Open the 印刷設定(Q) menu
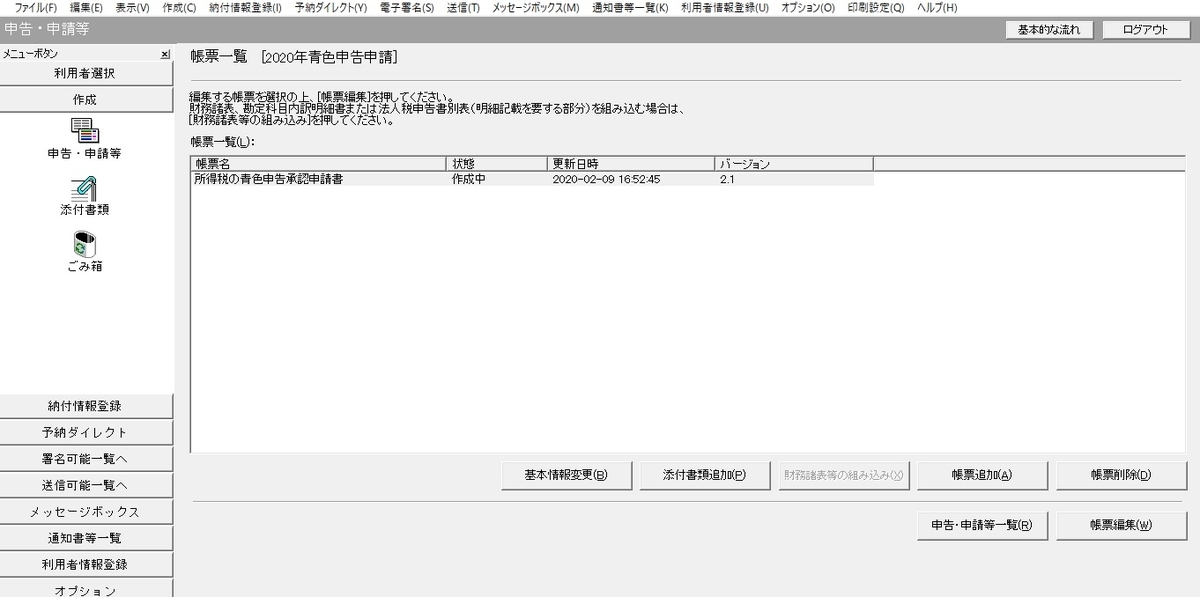Screen dimensions: 1200x597 (876, 8)
